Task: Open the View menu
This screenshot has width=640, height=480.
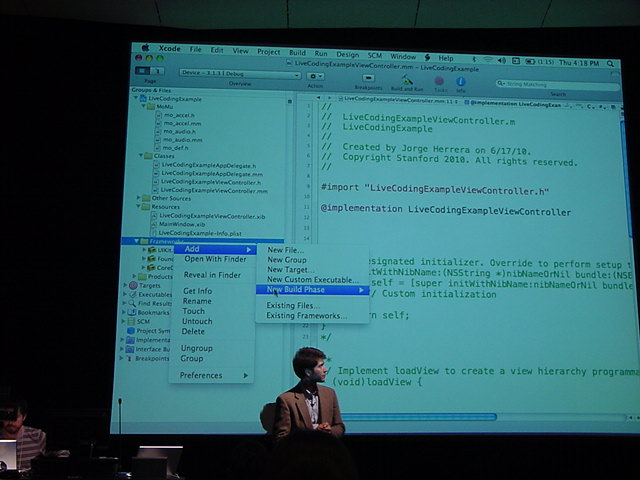Action: tap(240, 51)
